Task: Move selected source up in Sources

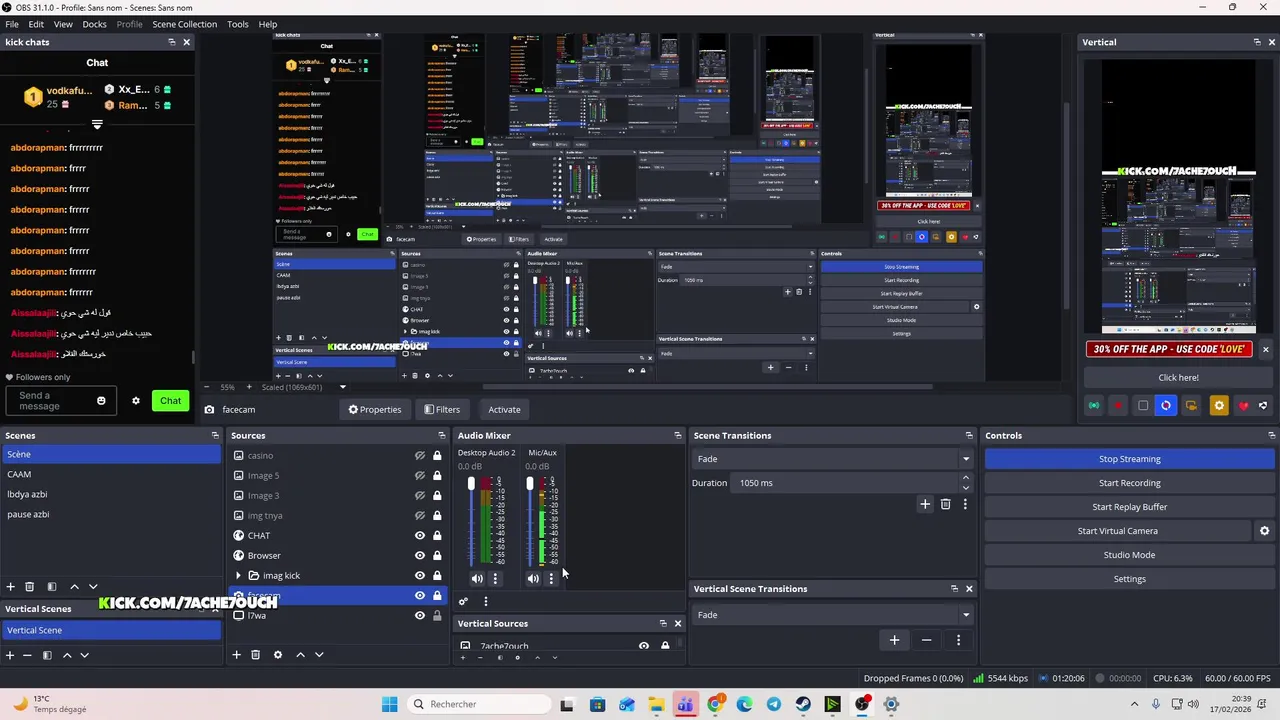Action: point(300,655)
